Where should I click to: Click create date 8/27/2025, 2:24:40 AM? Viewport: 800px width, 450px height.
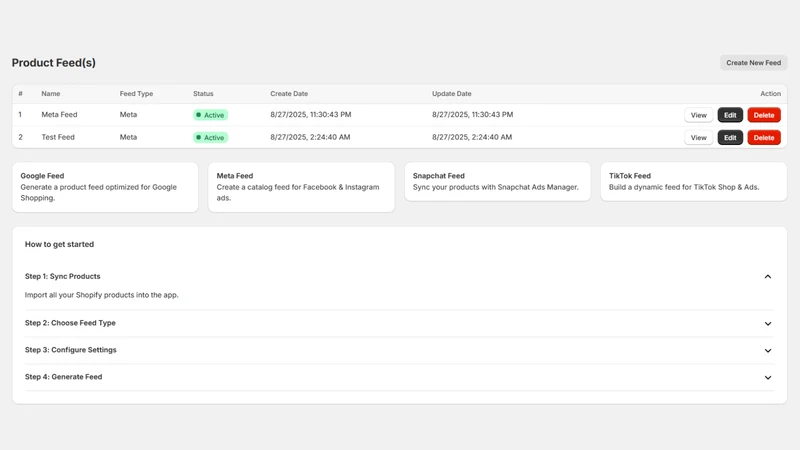310,137
